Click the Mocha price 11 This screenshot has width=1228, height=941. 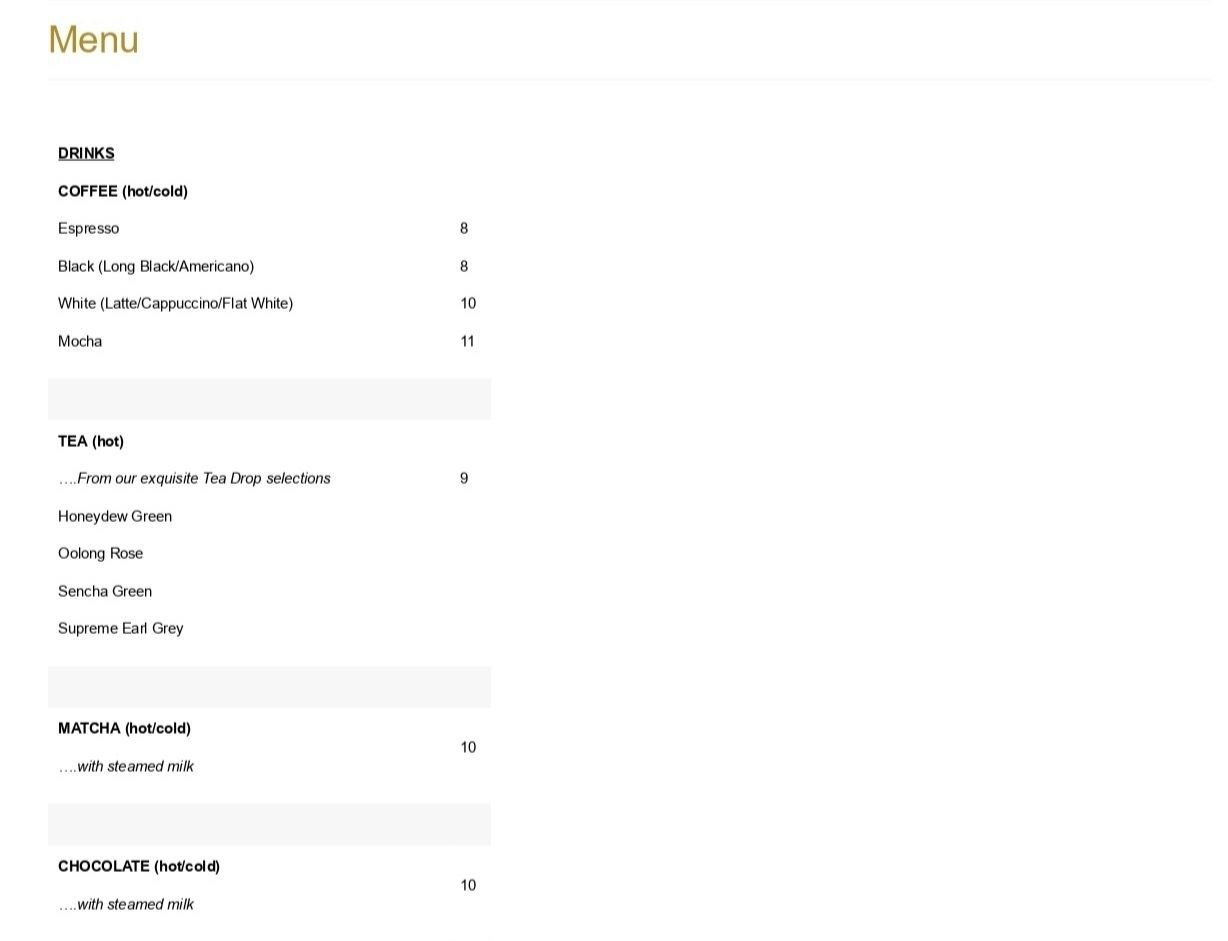(x=467, y=341)
